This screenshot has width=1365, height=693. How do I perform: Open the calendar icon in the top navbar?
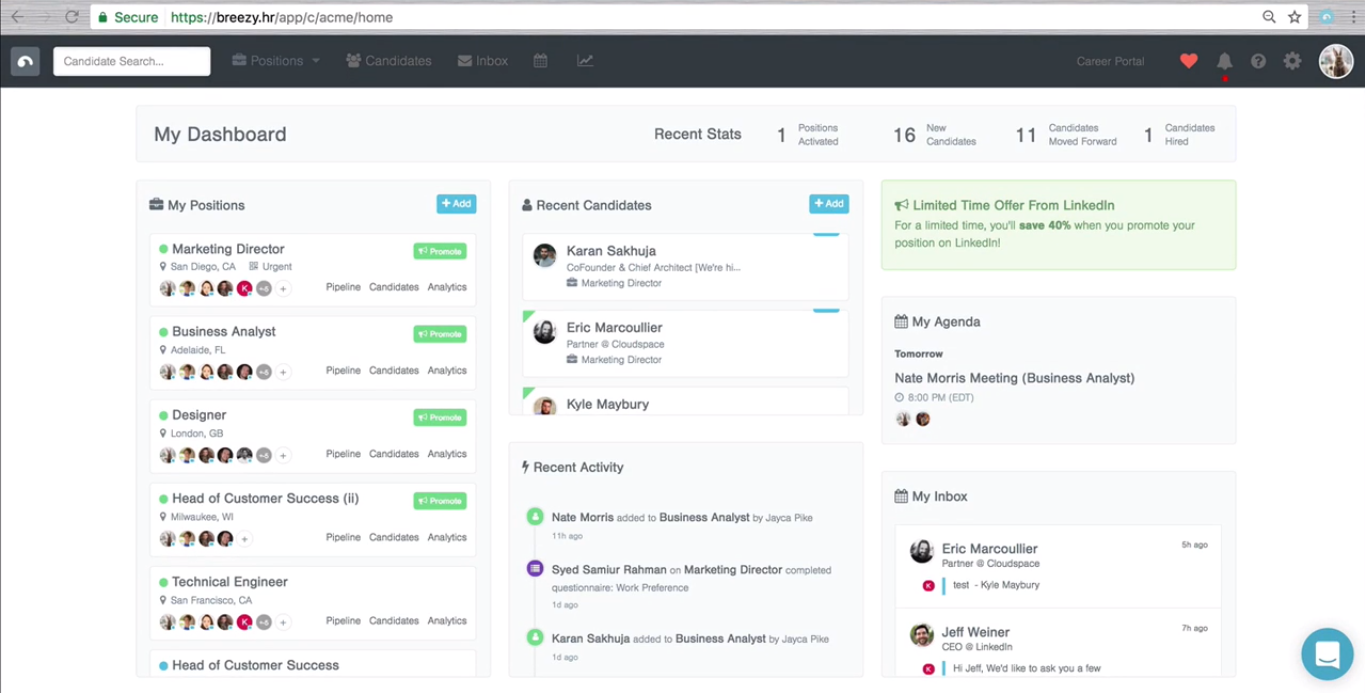click(540, 60)
